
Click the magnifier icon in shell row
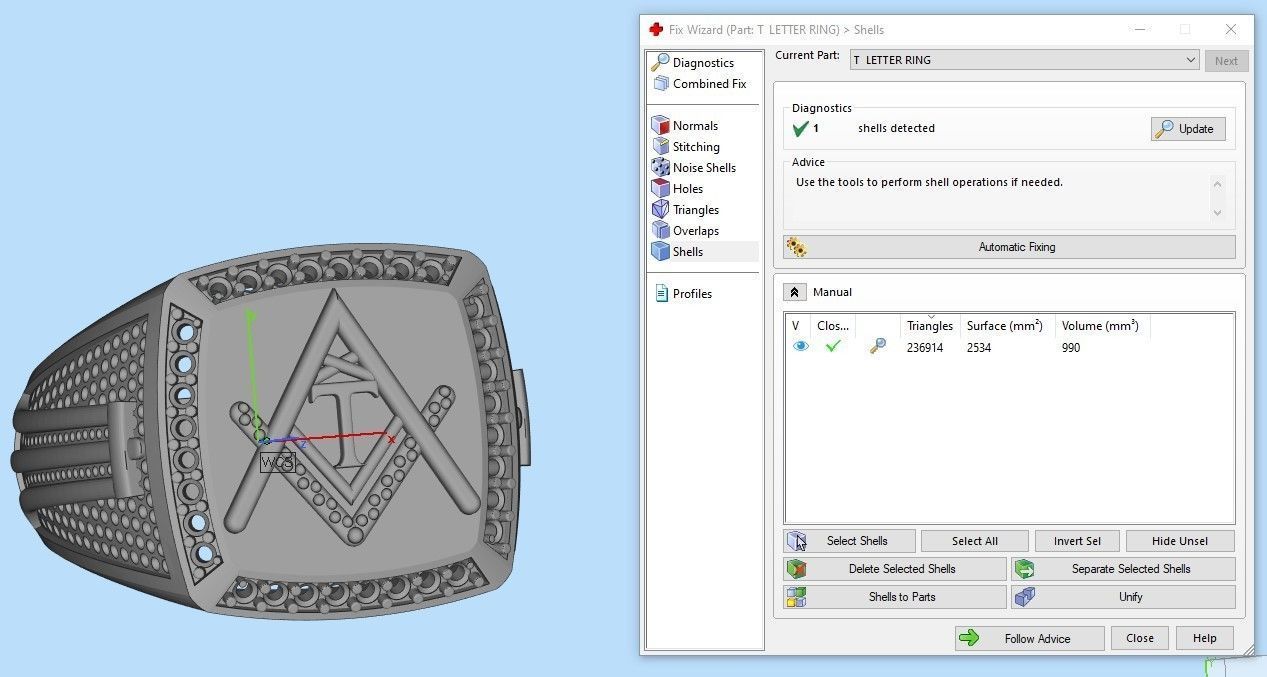click(x=877, y=346)
